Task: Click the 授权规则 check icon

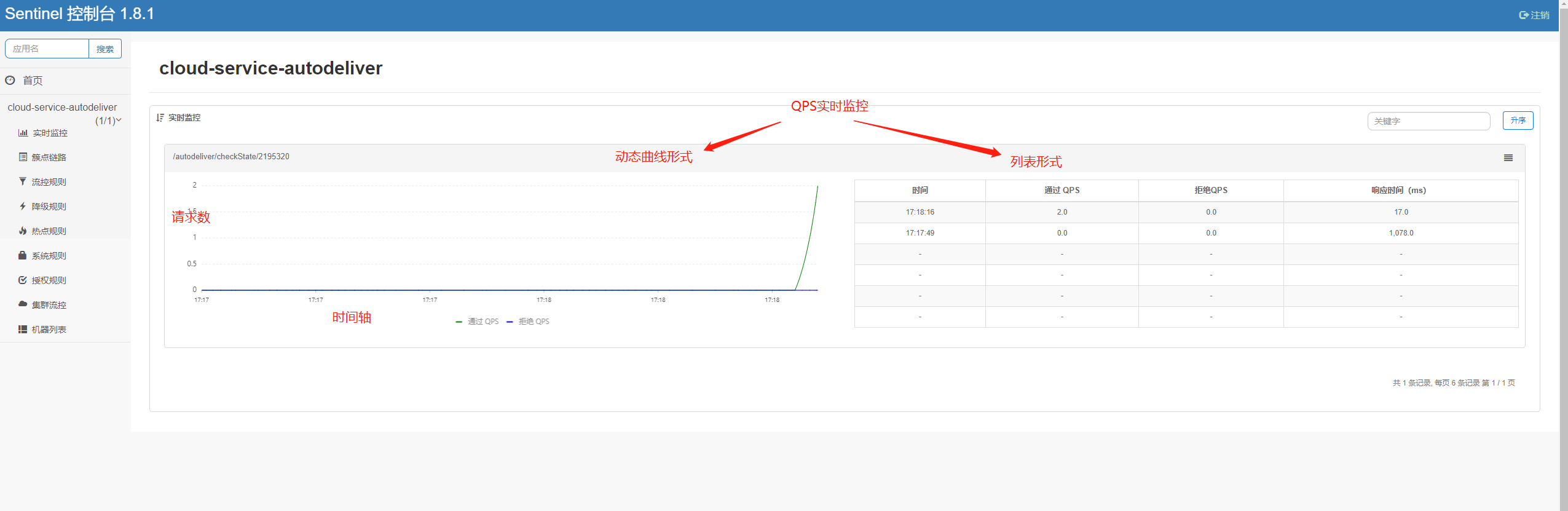Action: [x=23, y=280]
